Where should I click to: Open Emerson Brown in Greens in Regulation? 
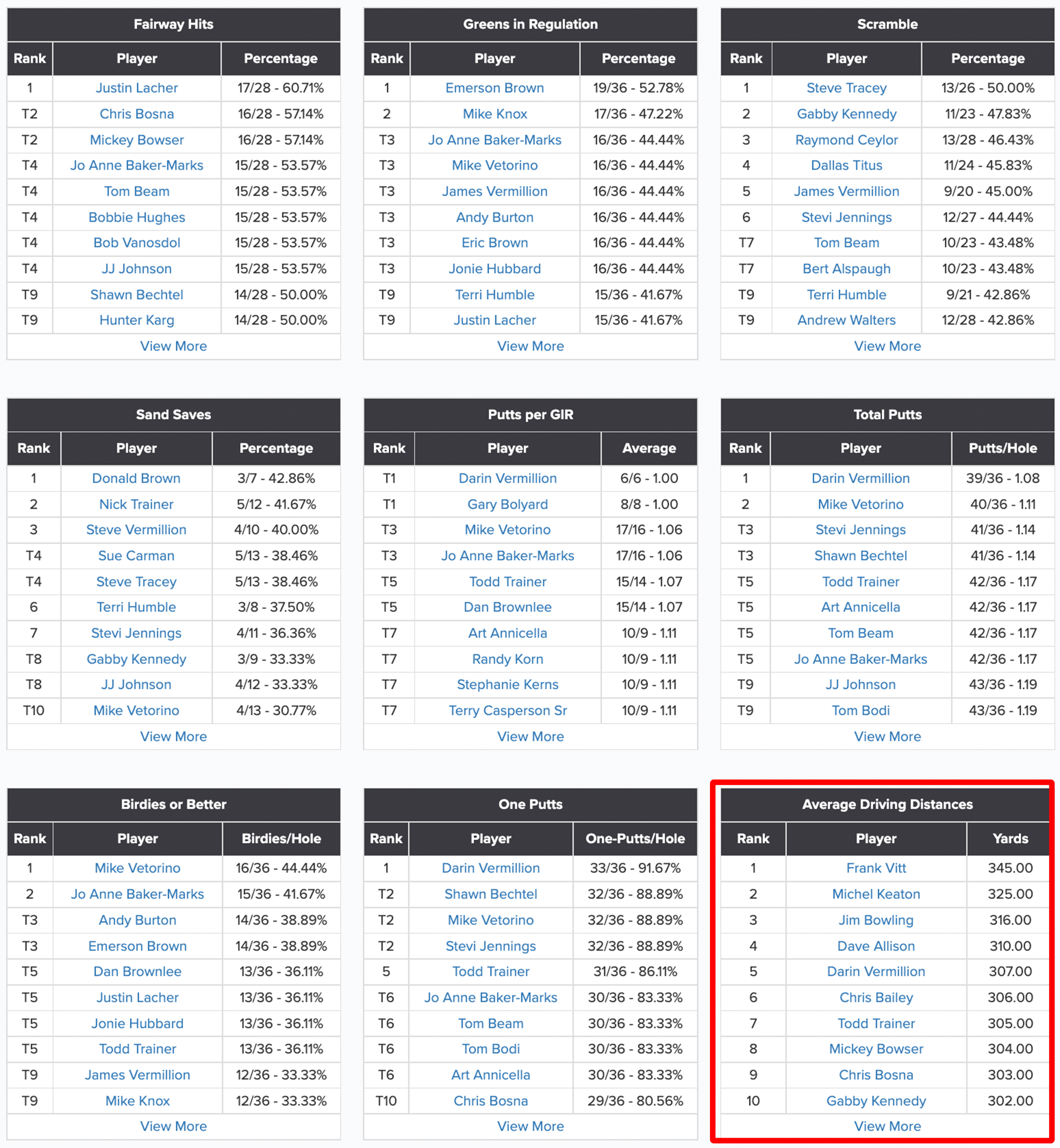click(495, 88)
